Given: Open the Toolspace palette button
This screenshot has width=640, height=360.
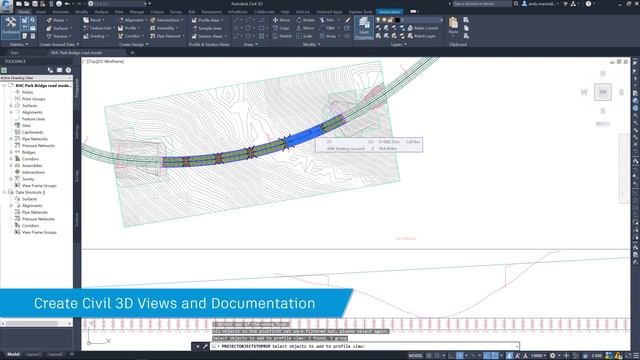Looking at the screenshot, I should [x=11, y=27].
